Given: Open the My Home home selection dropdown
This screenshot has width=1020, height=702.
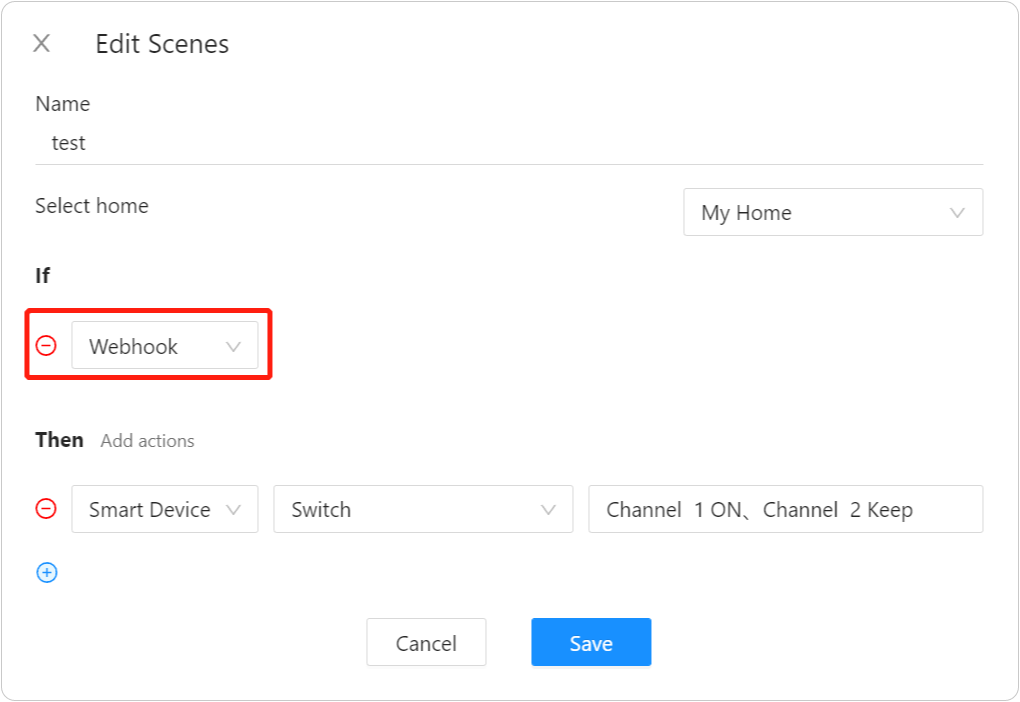Looking at the screenshot, I should click(833, 212).
